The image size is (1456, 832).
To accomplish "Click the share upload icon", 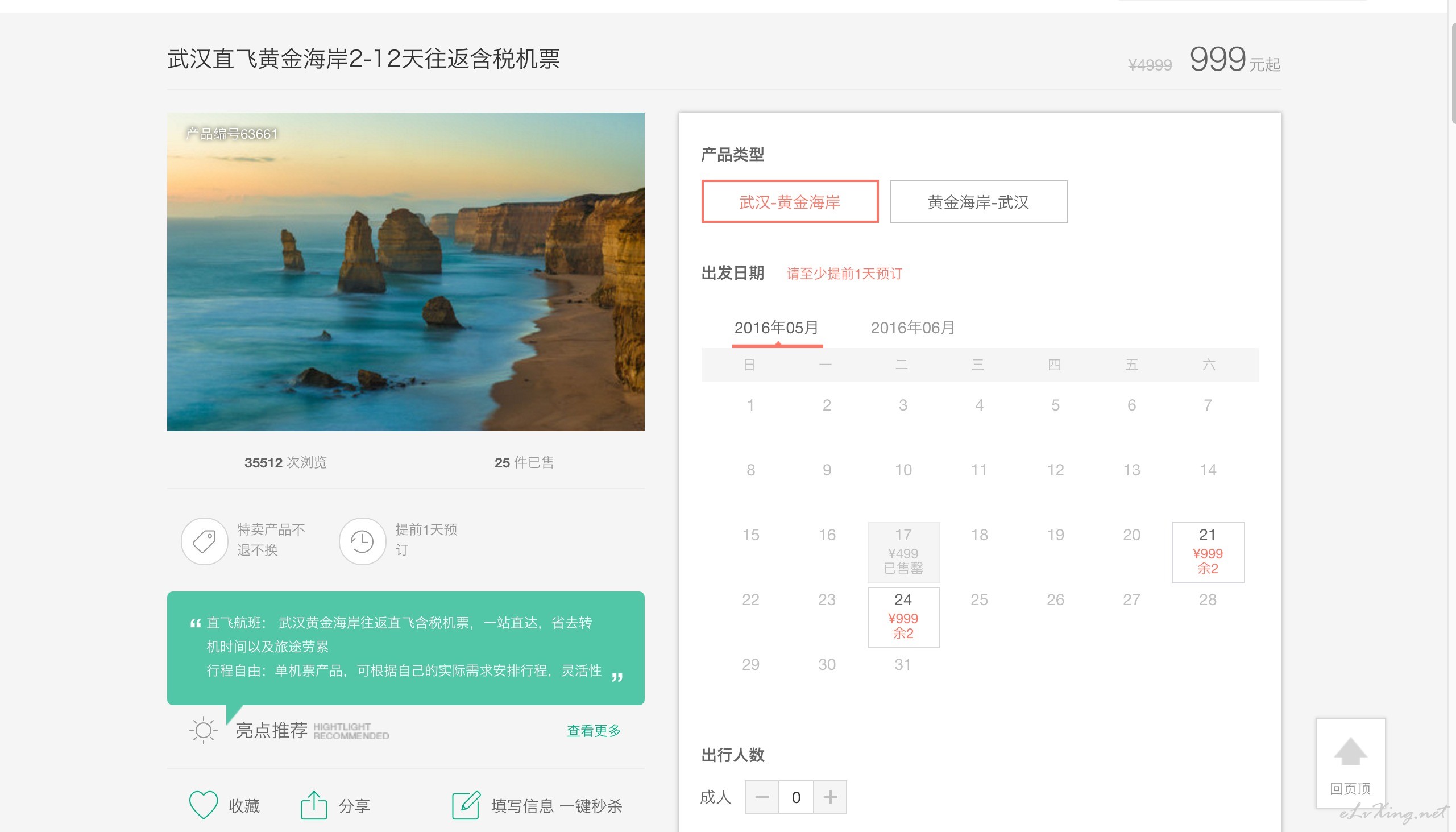I will point(314,805).
